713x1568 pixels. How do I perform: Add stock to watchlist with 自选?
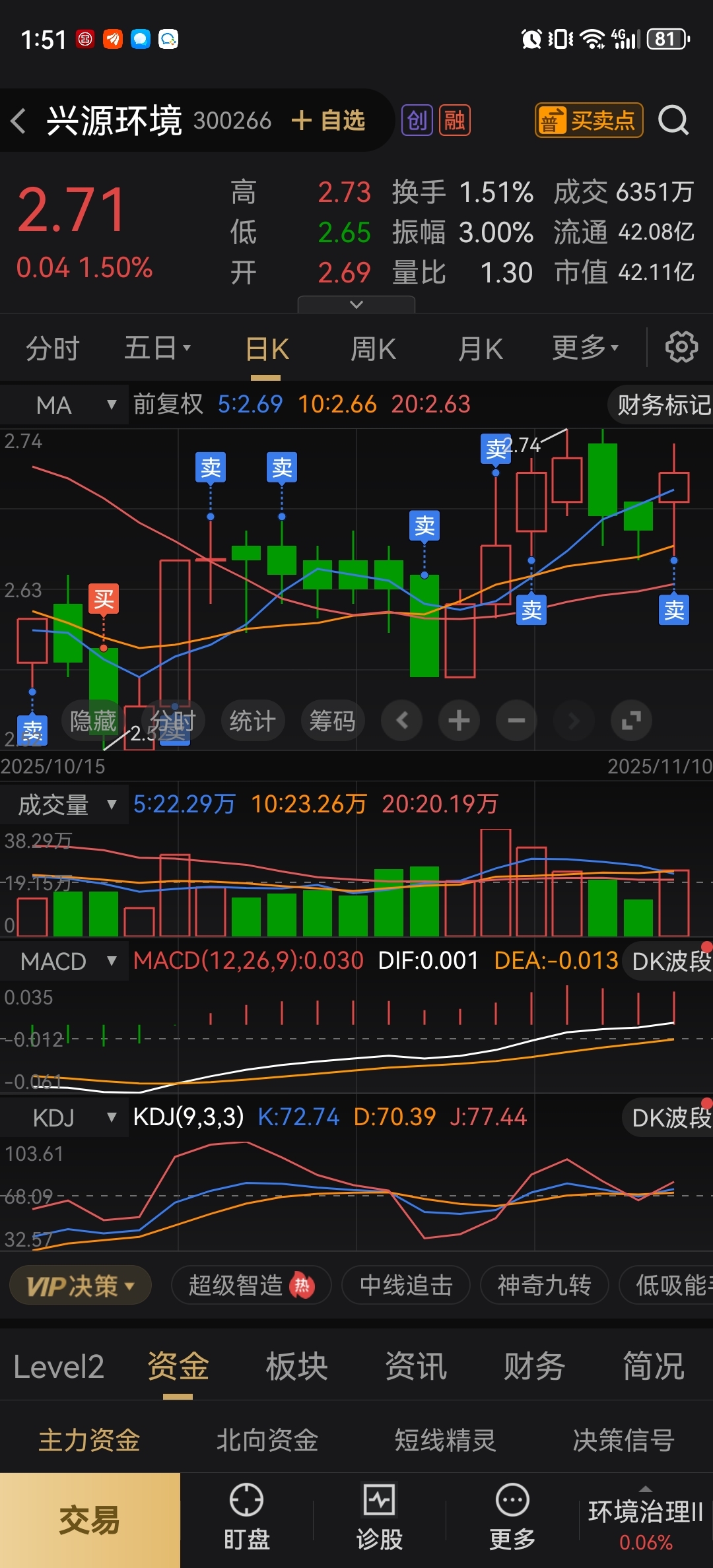(328, 121)
